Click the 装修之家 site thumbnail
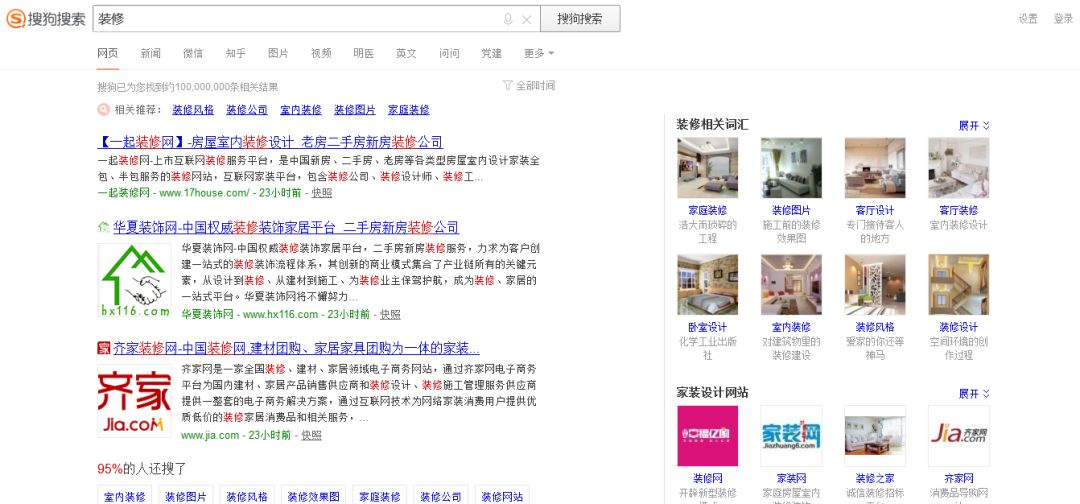 (875, 436)
